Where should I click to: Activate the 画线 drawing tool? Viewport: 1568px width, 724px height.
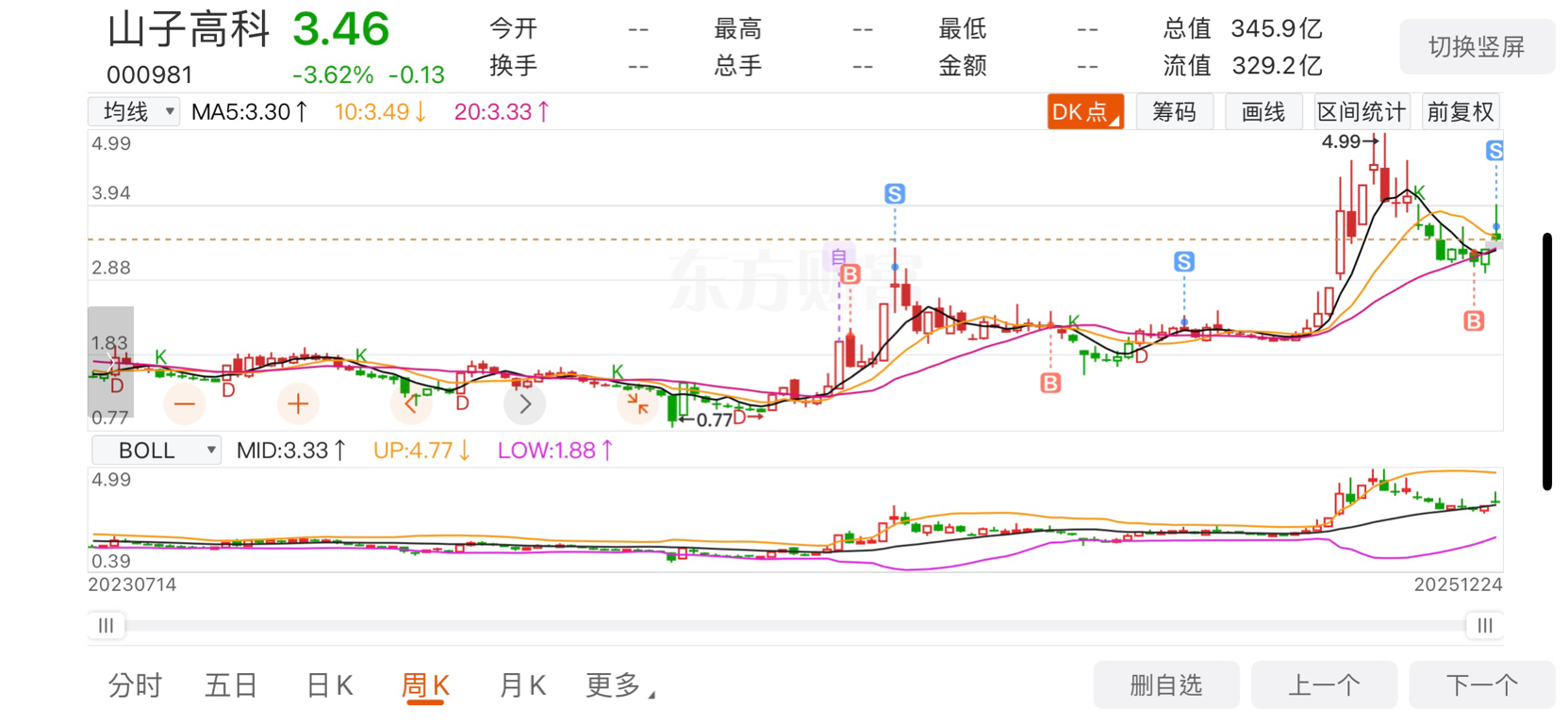click(1263, 112)
